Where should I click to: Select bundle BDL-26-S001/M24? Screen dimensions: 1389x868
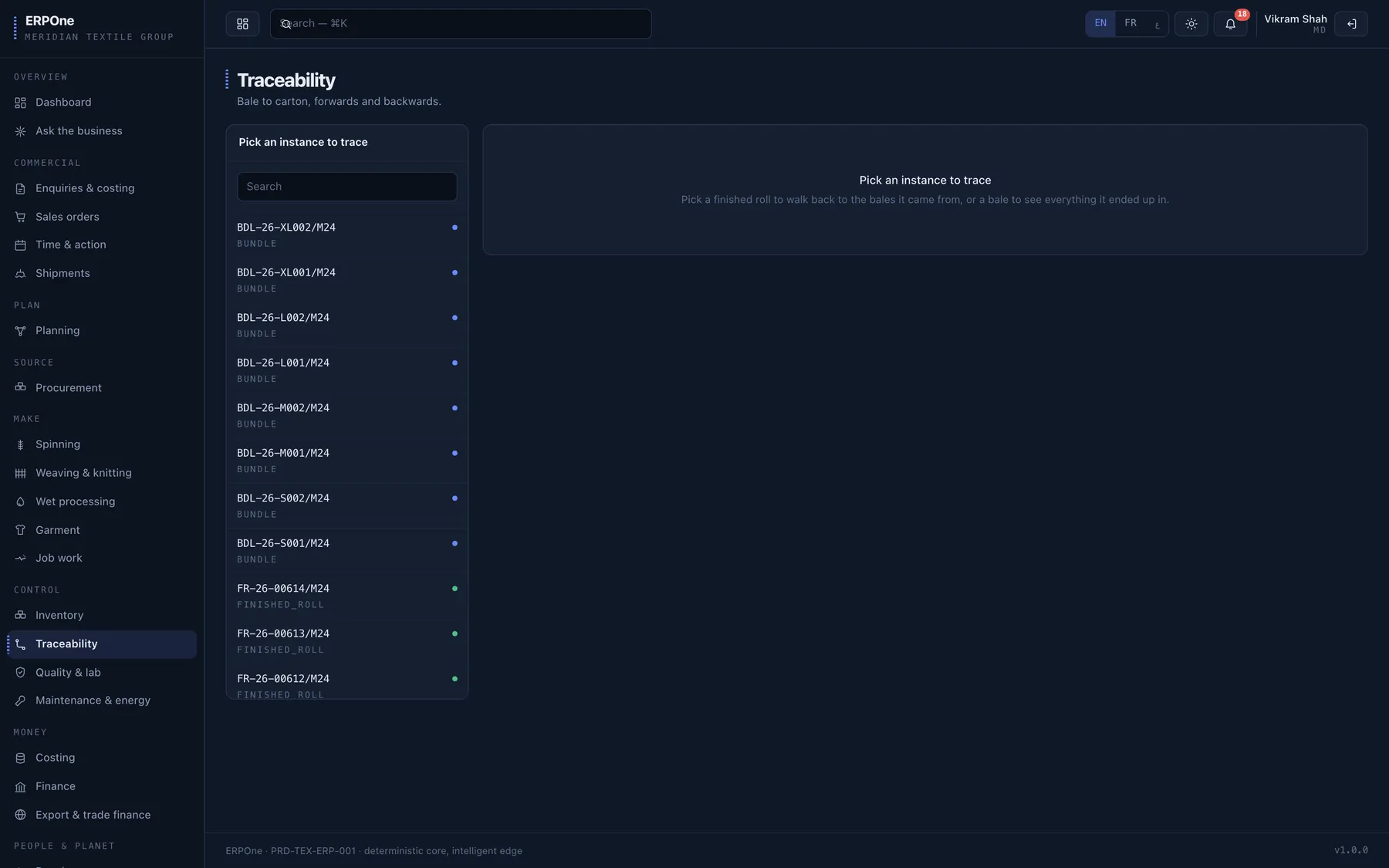click(x=346, y=551)
